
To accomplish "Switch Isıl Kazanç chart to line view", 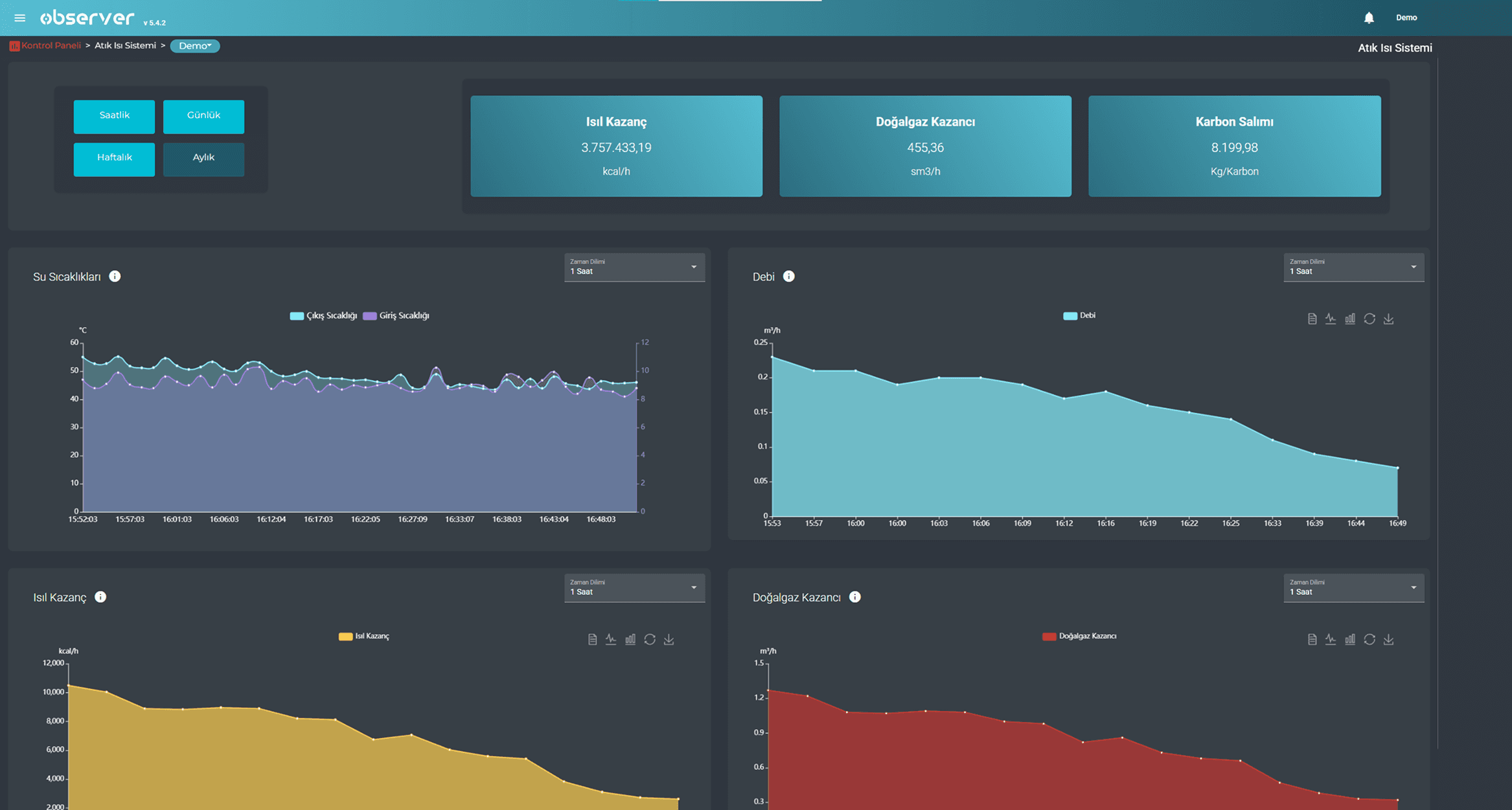I will 611,640.
